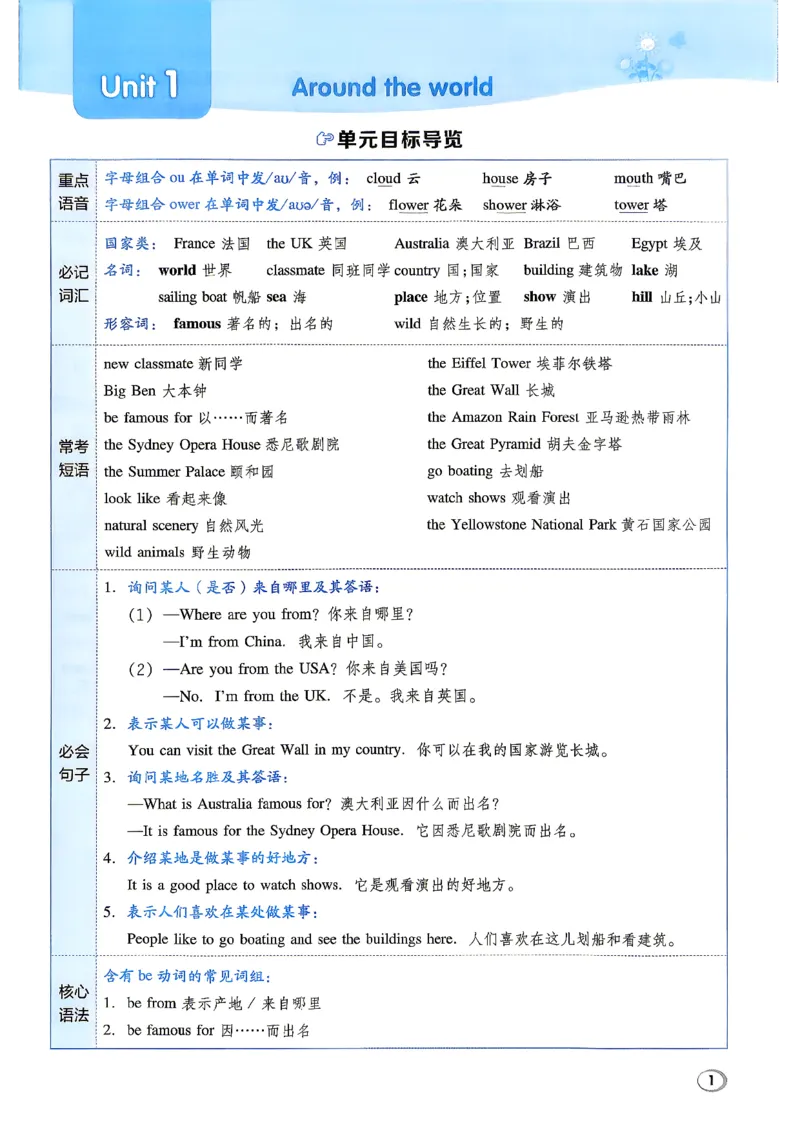This screenshot has height=1130, width=800.
Task: Click the phrase 'Big Ben 大本钟'
Action: coord(155,391)
